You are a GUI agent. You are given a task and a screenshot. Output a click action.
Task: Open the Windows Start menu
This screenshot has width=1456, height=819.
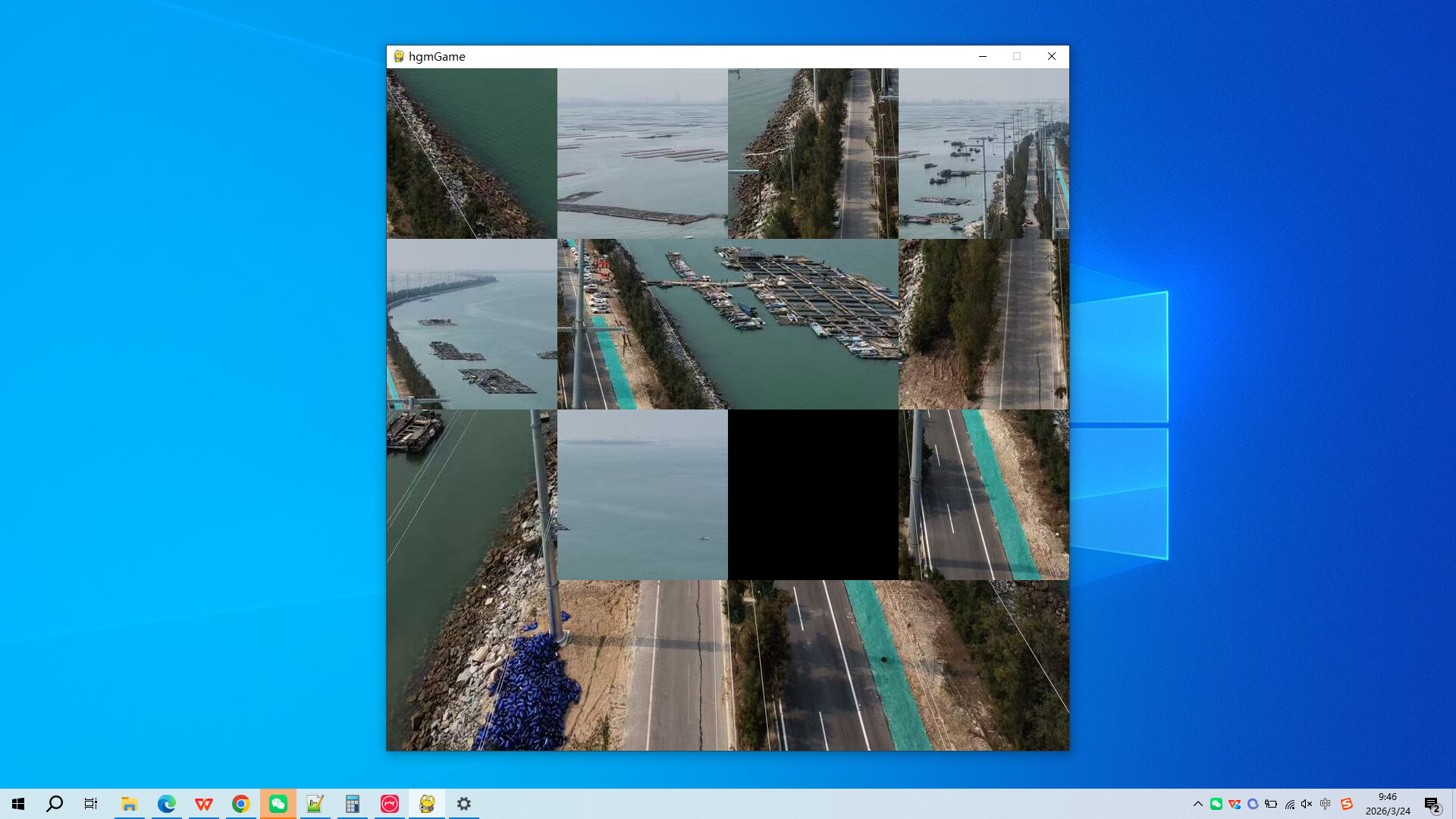click(x=18, y=804)
